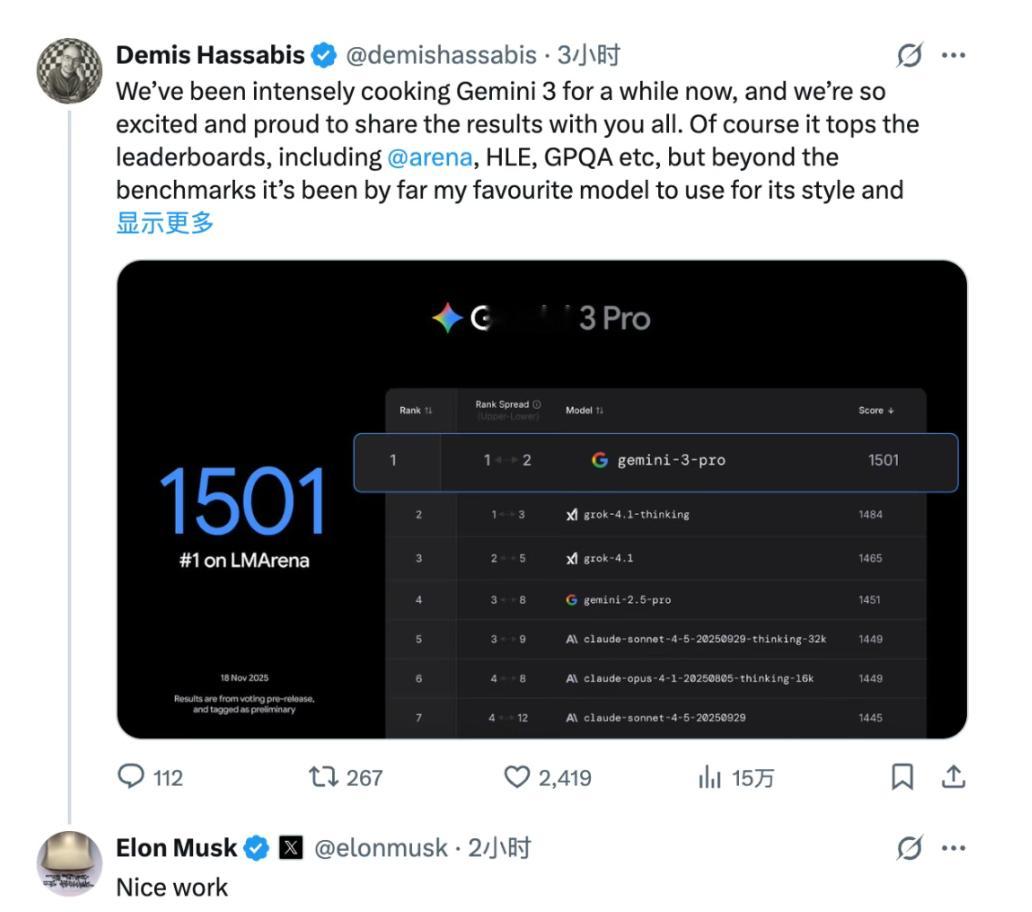Open the more options menu on Elon's reply
The image size is (1032, 912).
pyautogui.click(x=953, y=846)
